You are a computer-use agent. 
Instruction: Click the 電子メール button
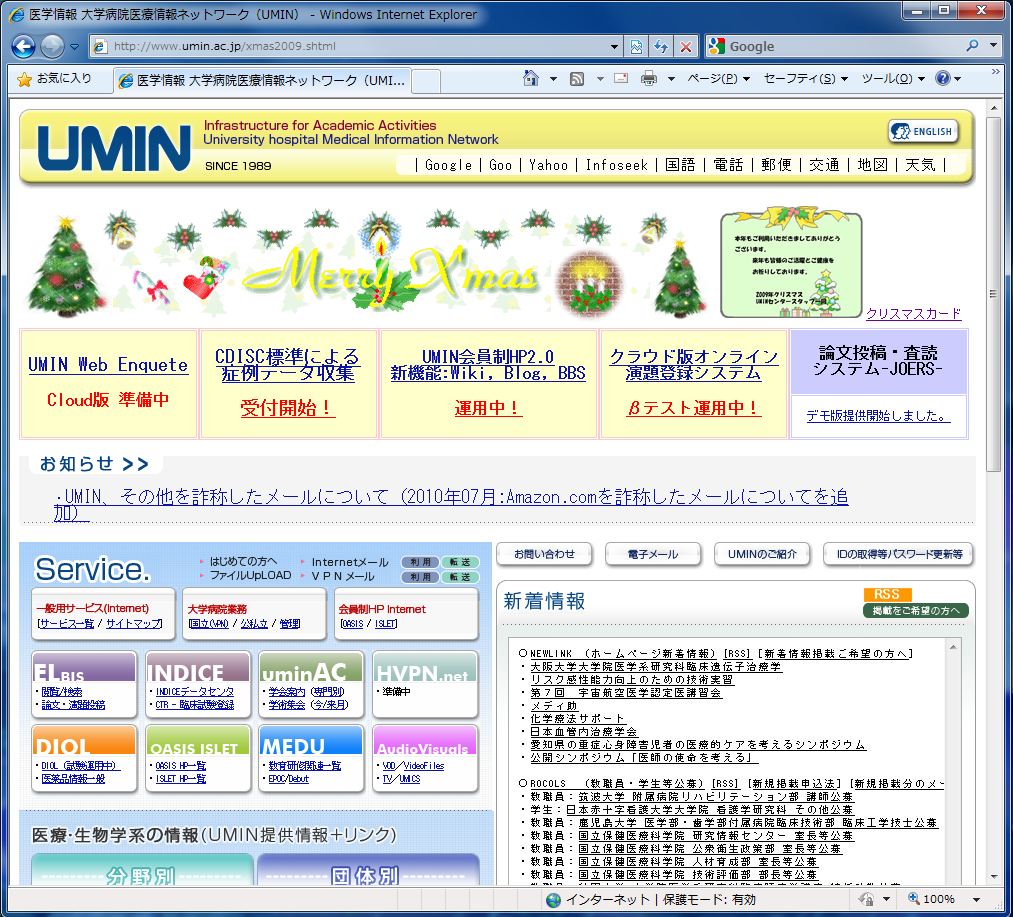pyautogui.click(x=653, y=554)
